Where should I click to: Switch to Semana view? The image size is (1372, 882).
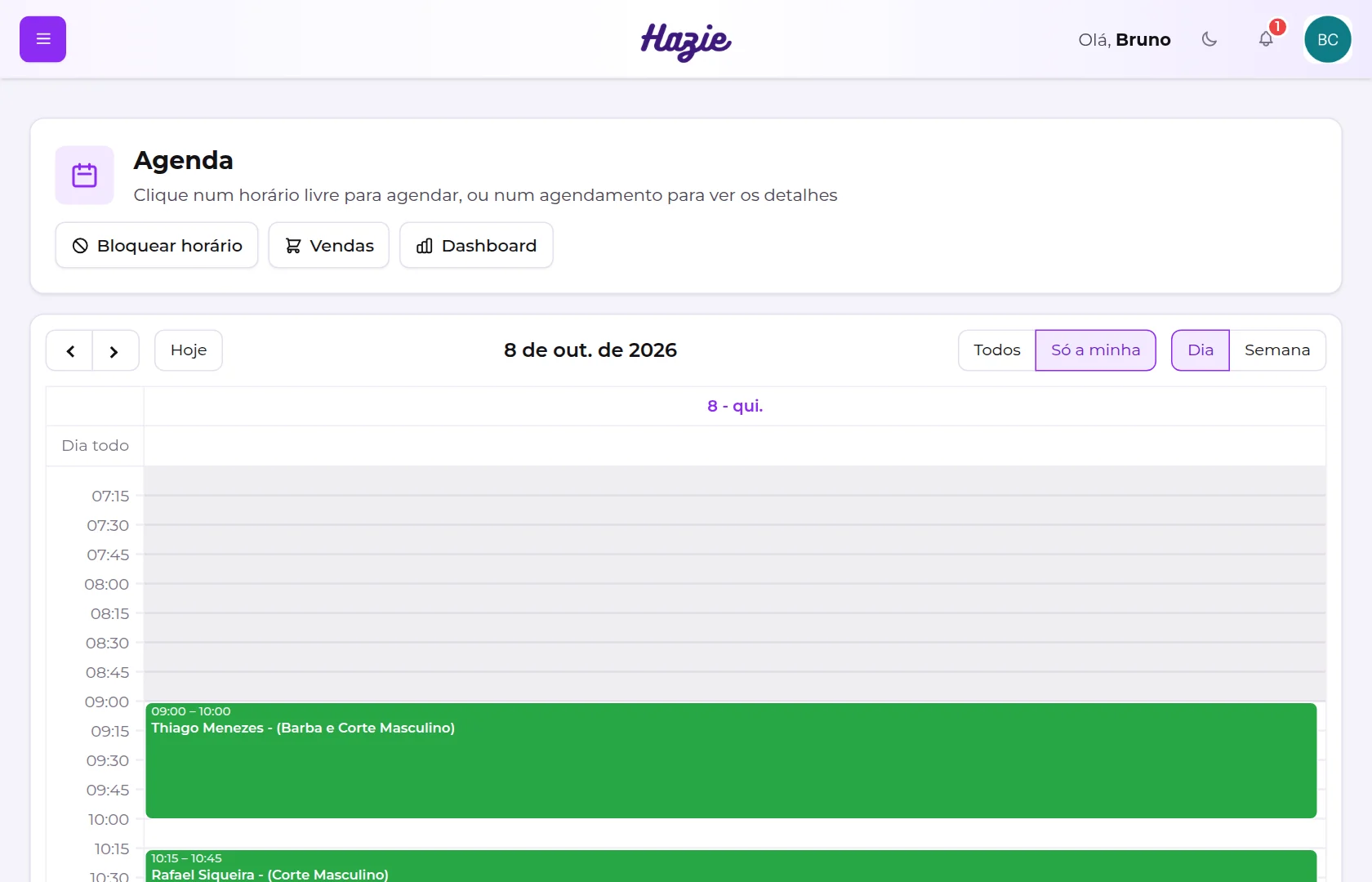[1277, 350]
